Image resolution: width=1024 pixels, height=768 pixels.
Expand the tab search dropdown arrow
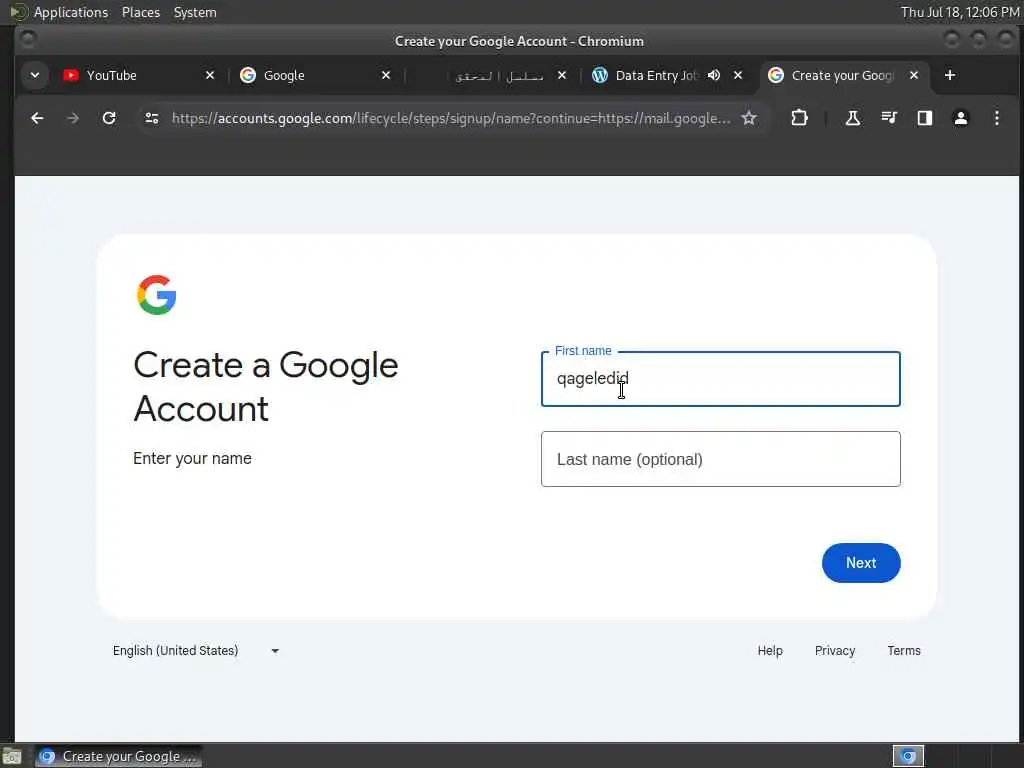35,75
